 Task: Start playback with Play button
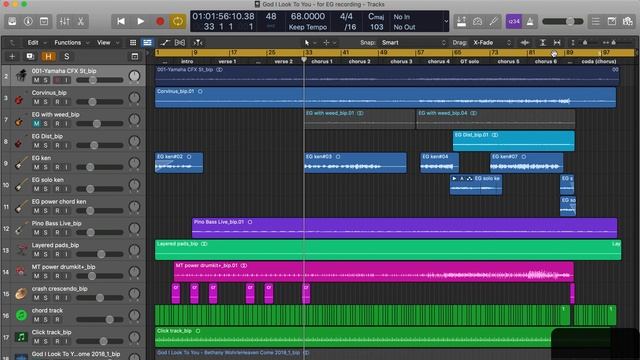[x=140, y=21]
